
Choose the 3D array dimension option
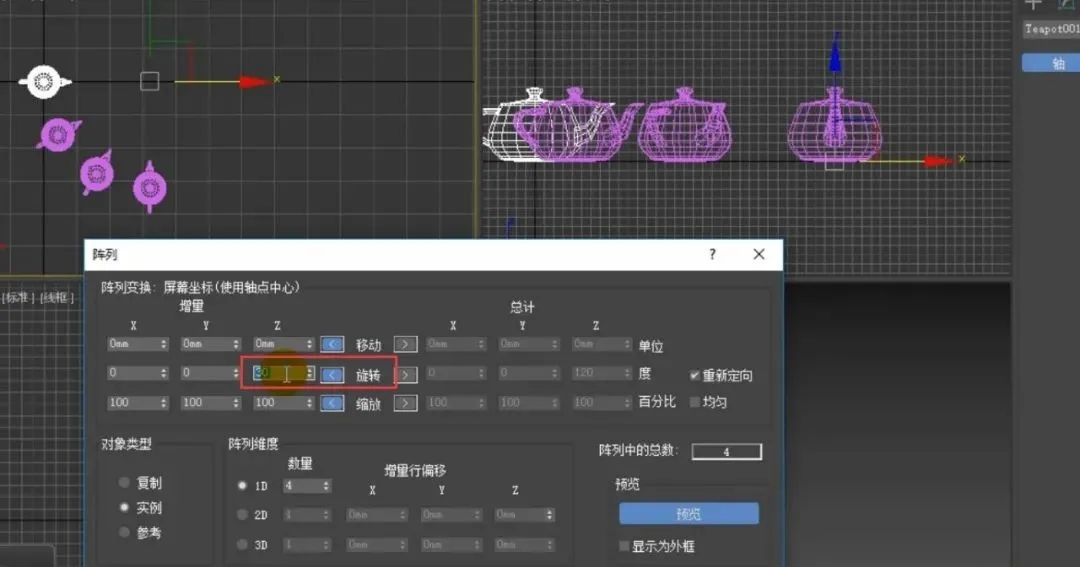point(242,544)
